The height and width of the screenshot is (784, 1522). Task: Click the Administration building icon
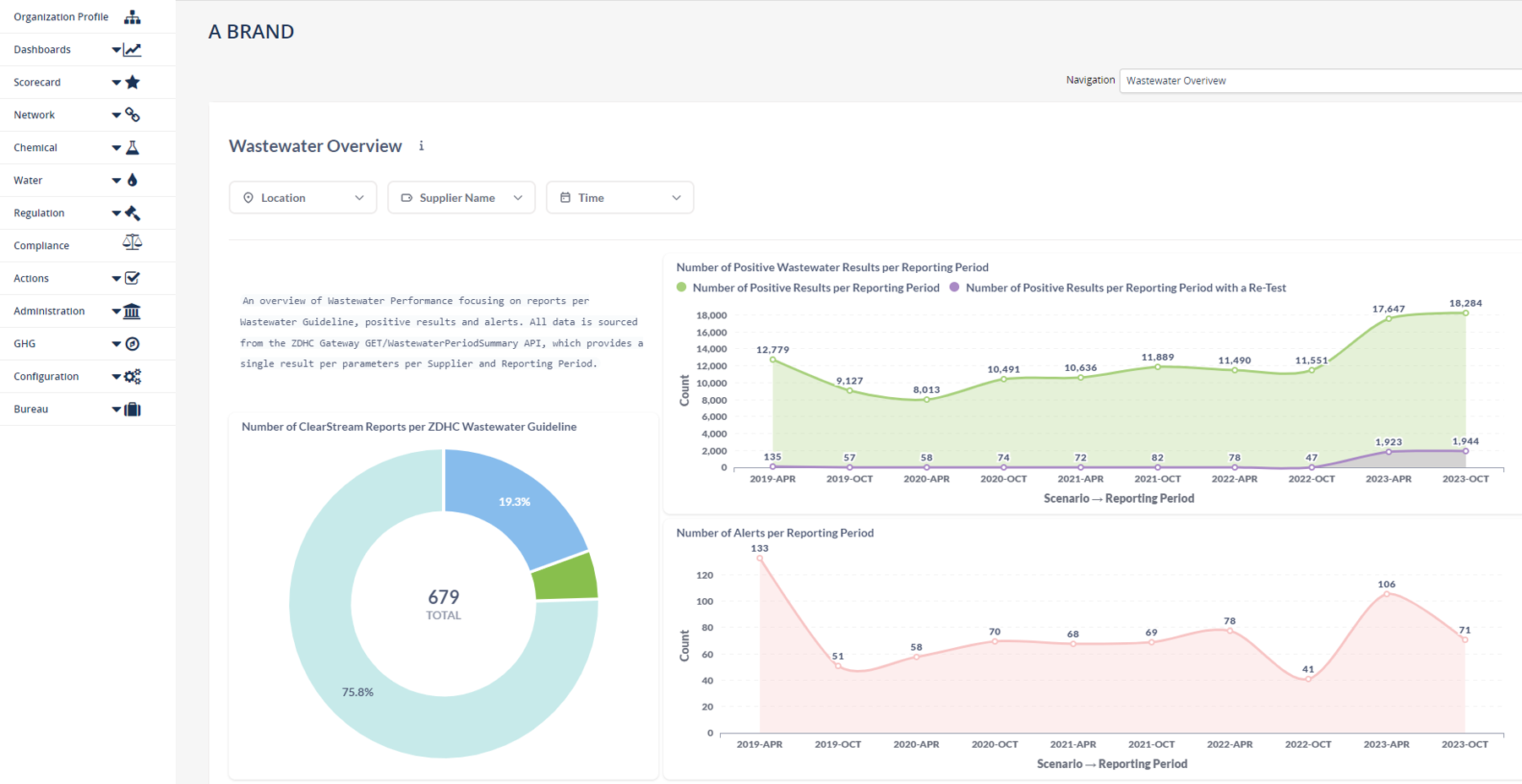(133, 311)
